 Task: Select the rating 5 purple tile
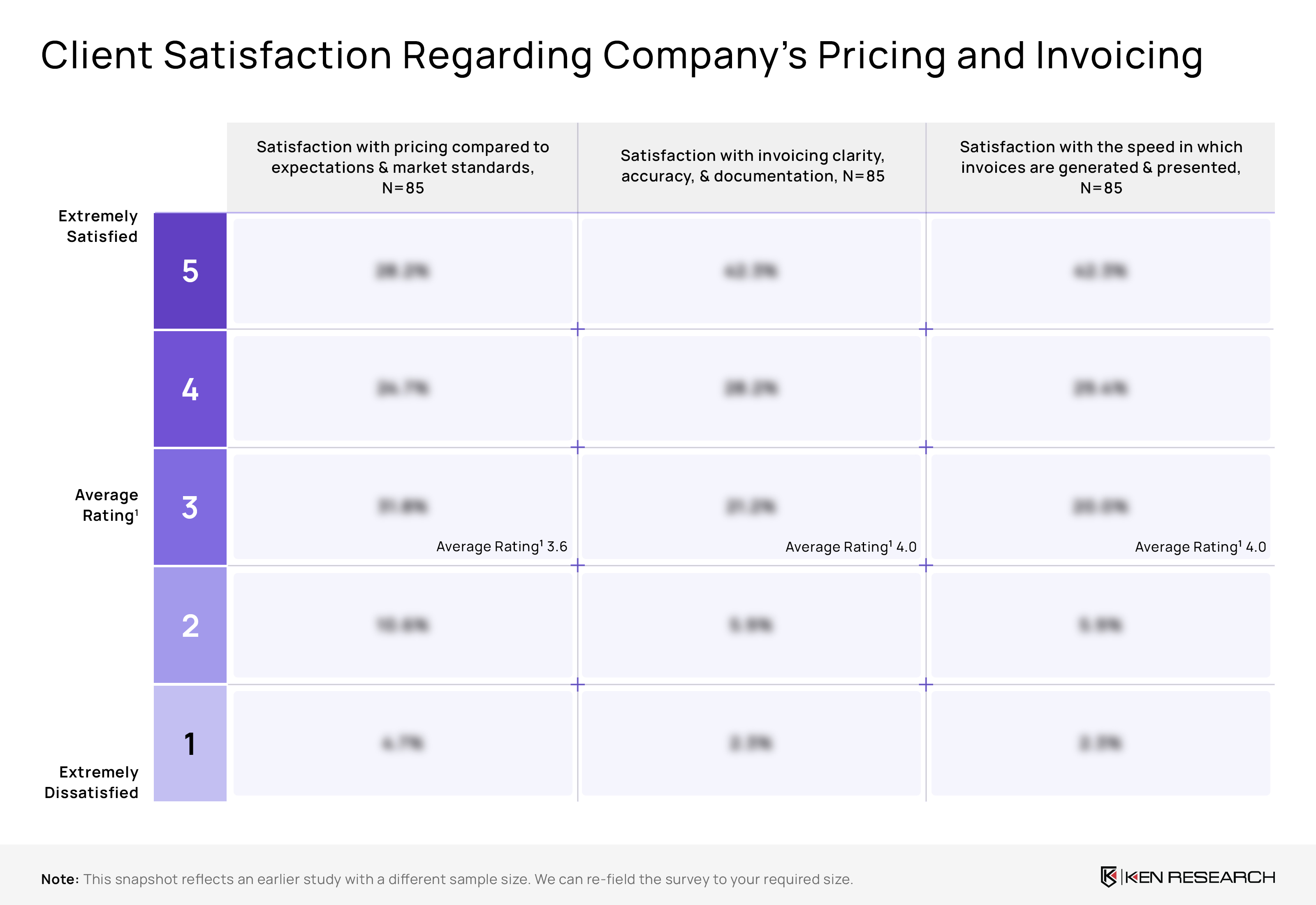pos(190,271)
